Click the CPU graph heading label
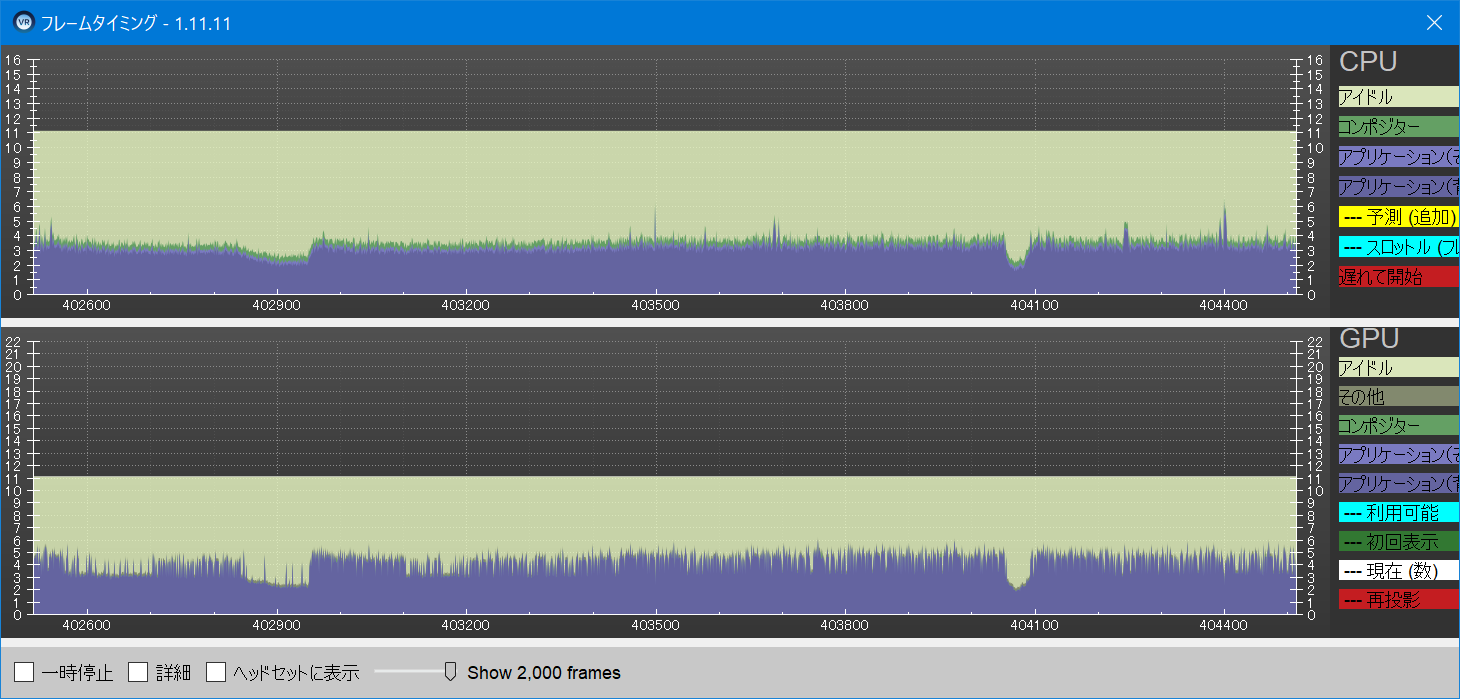 (x=1367, y=62)
